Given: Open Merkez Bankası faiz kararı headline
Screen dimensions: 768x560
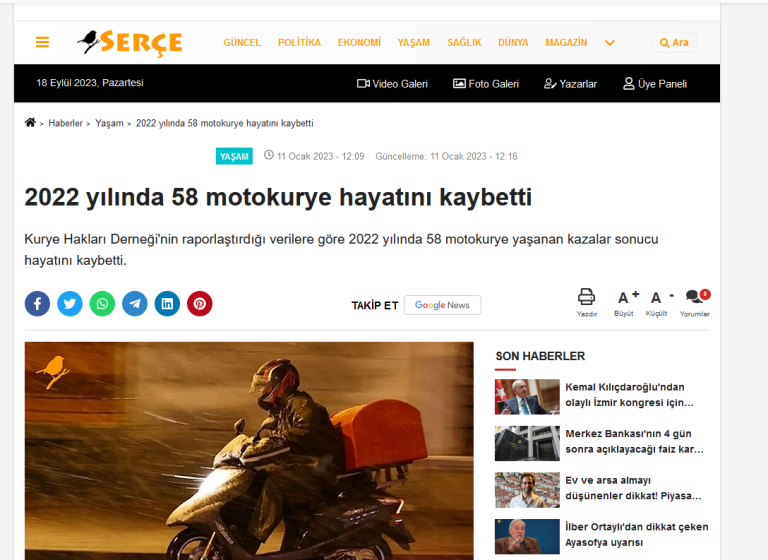Looking at the screenshot, I should tap(634, 441).
